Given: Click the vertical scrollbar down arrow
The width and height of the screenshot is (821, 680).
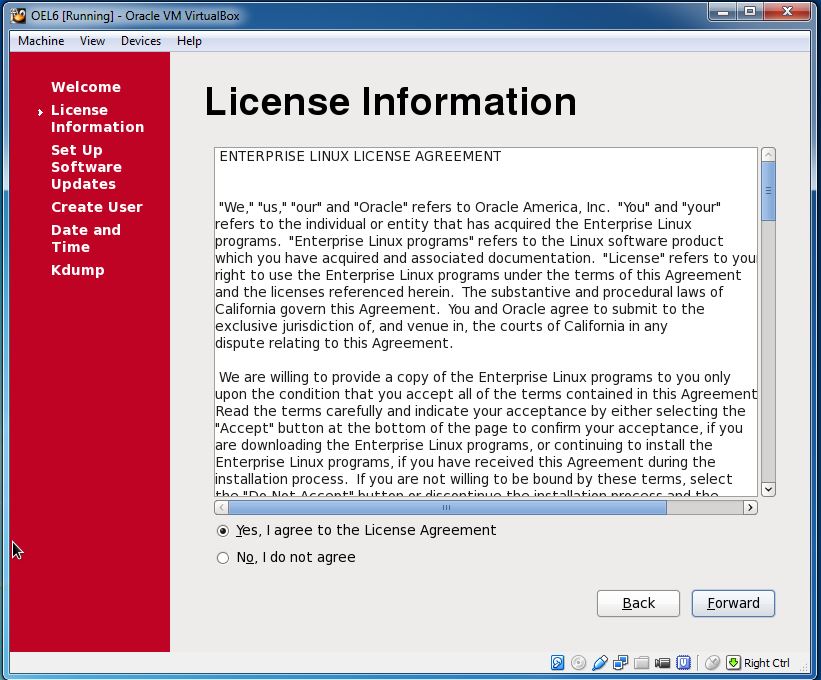Looking at the screenshot, I should [x=768, y=489].
